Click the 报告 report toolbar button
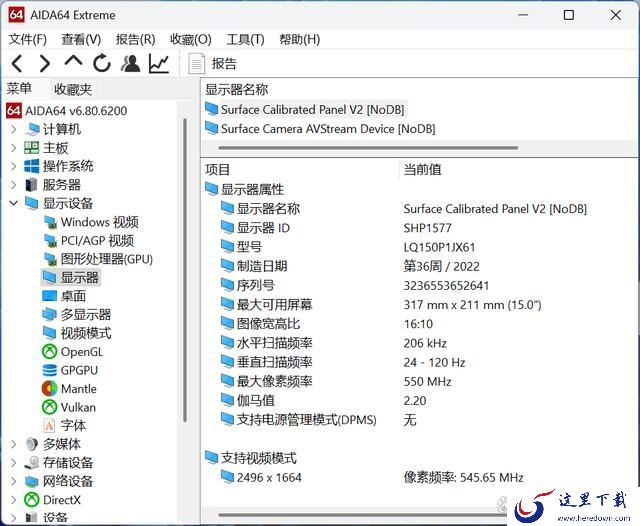Viewport: 640px width, 526px height. coord(212,64)
